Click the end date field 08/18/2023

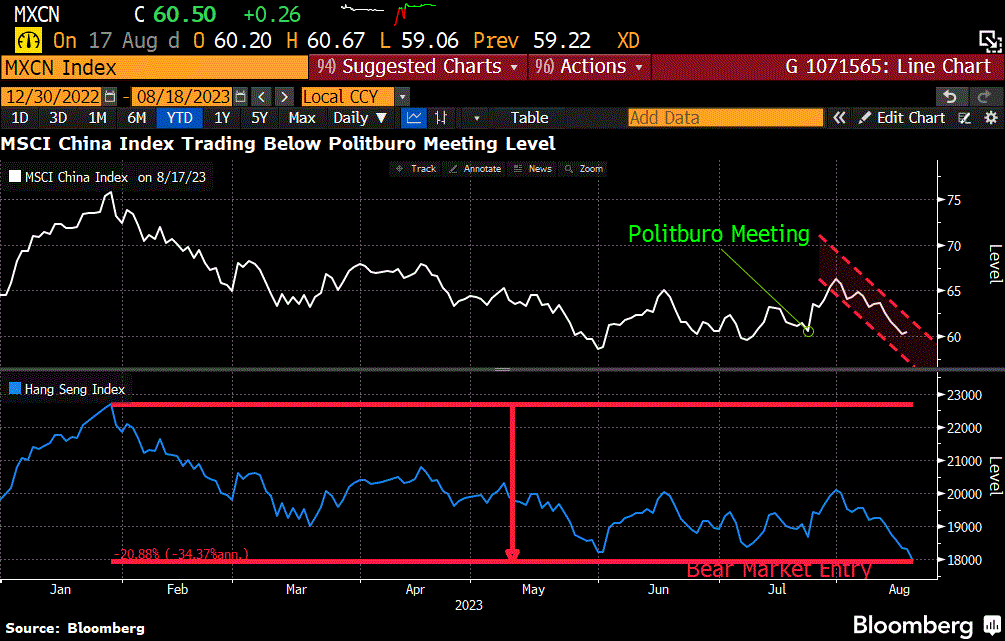pyautogui.click(x=183, y=97)
